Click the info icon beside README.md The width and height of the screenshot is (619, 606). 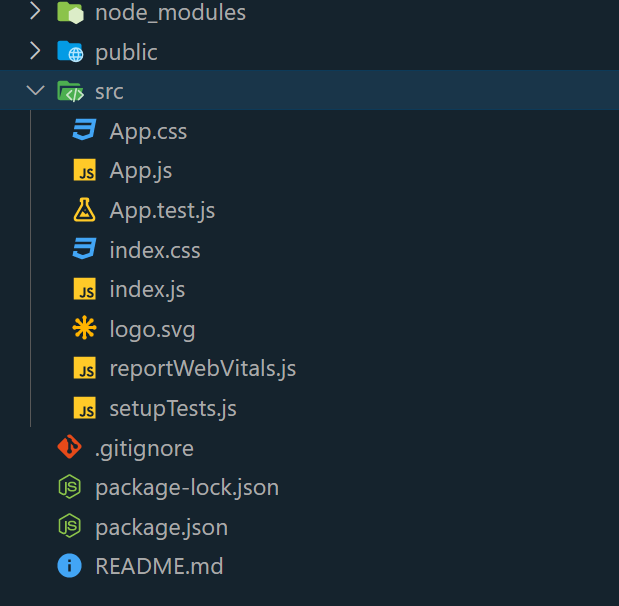click(x=69, y=566)
